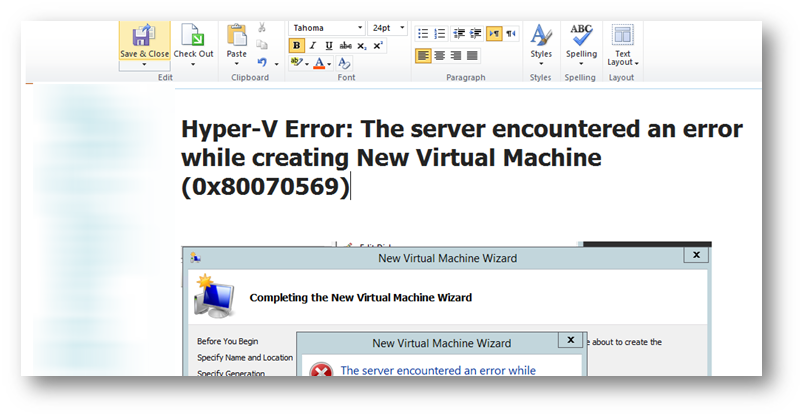
Task: Expand the Check Out dropdown arrow
Action: pos(193,65)
